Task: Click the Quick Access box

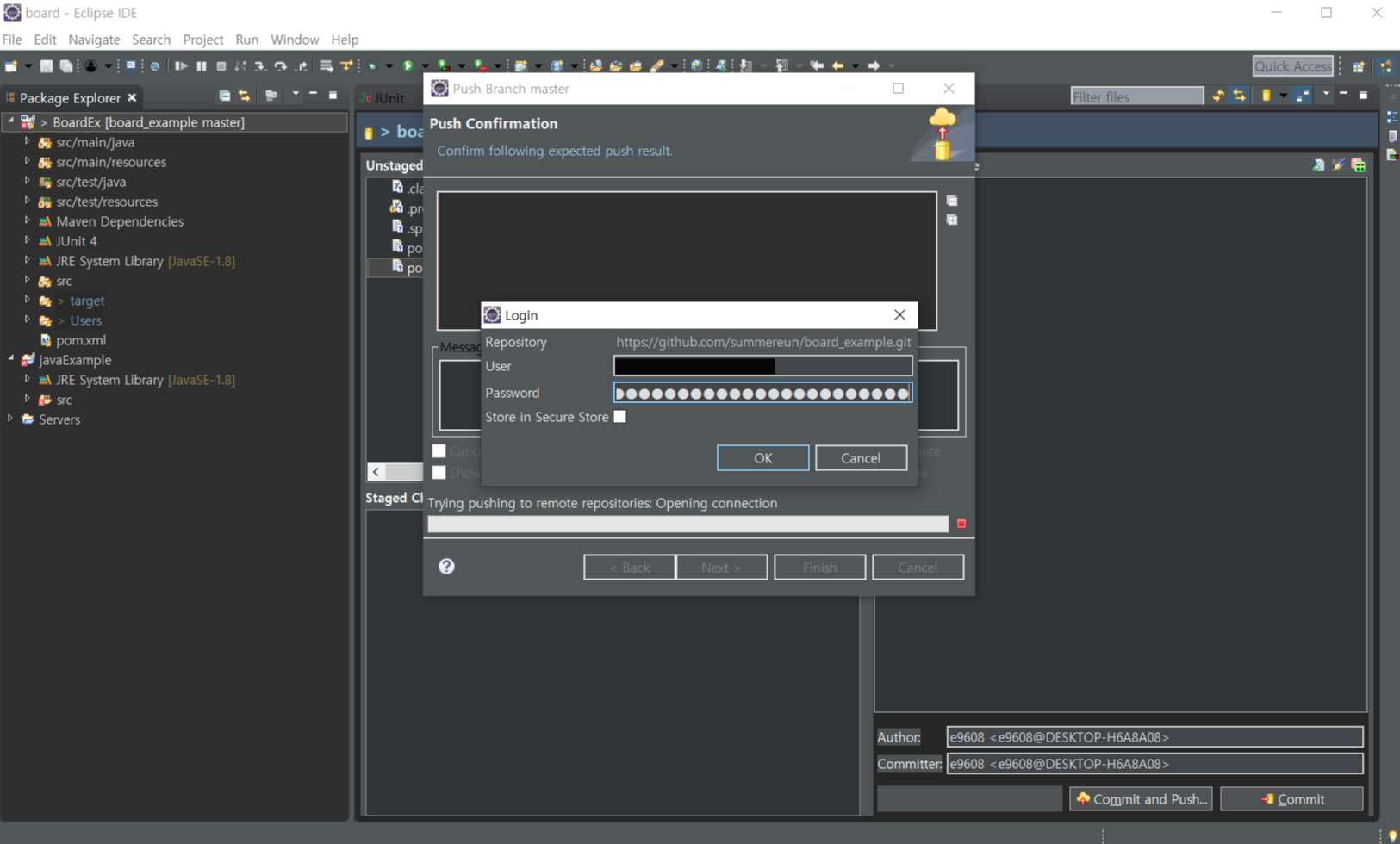Action: pos(1292,66)
